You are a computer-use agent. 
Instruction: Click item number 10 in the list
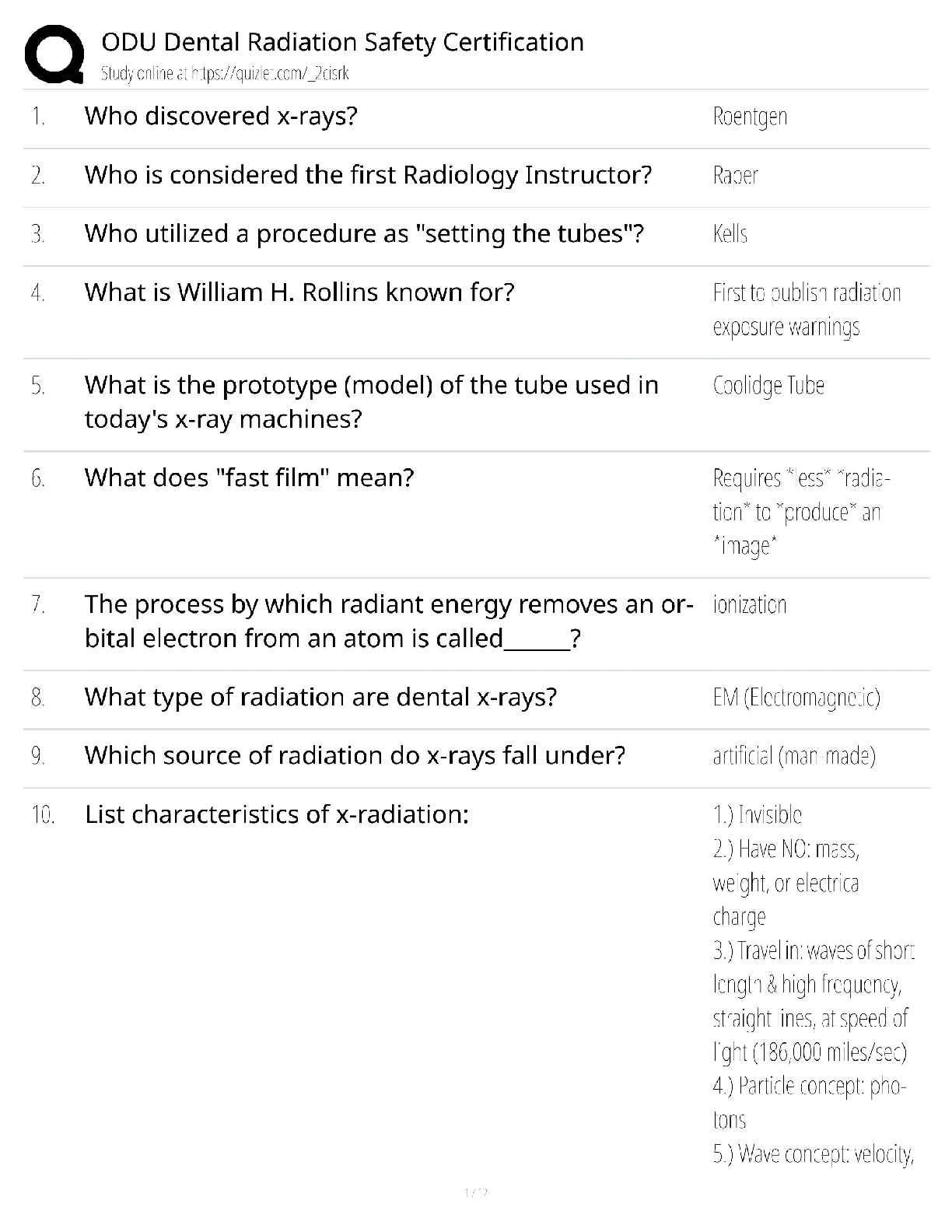[43, 815]
